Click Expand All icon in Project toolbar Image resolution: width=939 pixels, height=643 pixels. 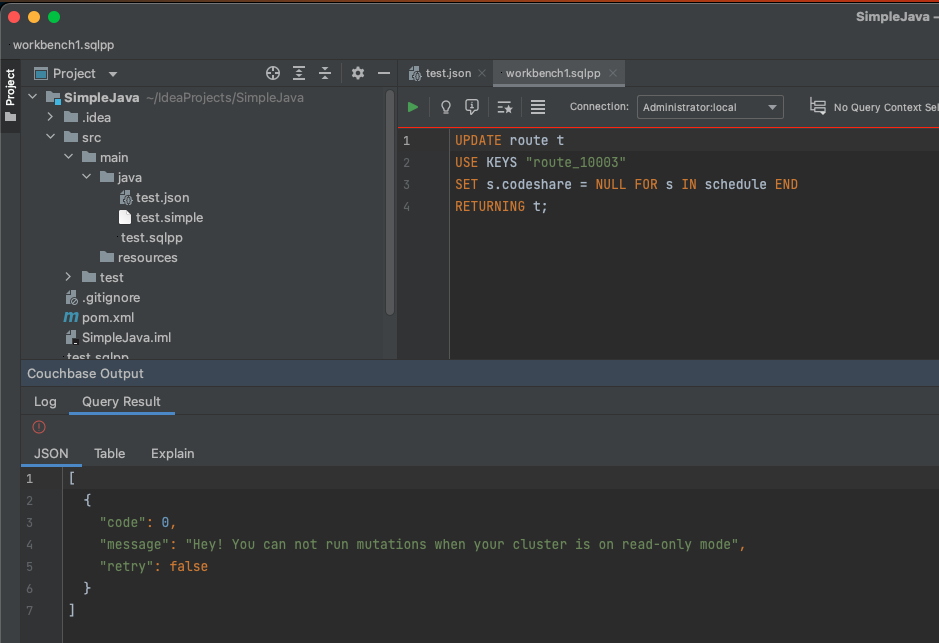pyautogui.click(x=299, y=73)
